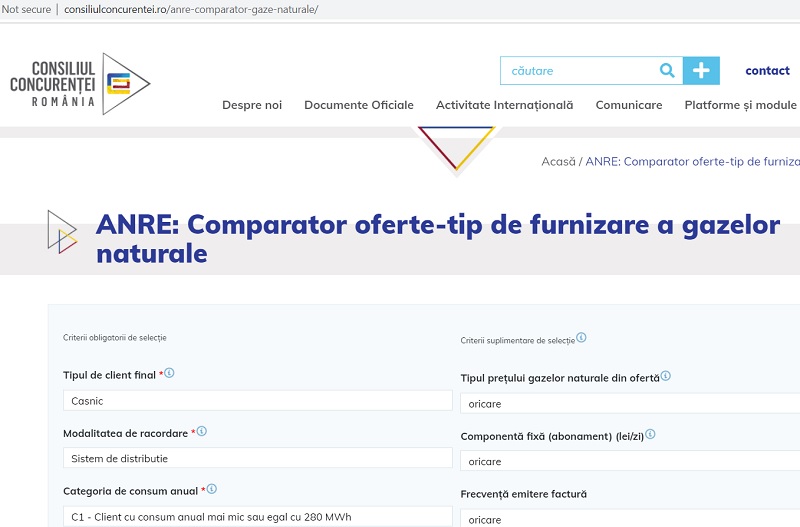The width and height of the screenshot is (800, 527).
Task: Click the Consiliul Concurenței România logo
Action: pyautogui.click(x=80, y=84)
